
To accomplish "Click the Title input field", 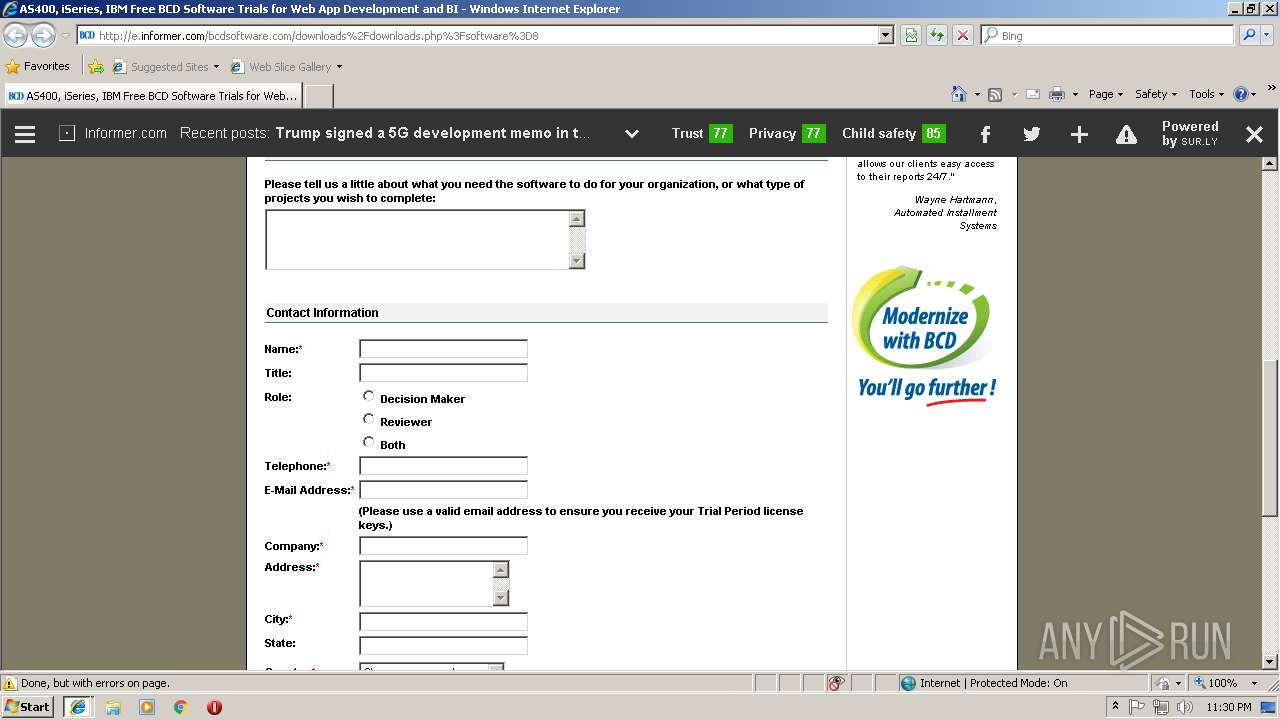I will tap(443, 373).
